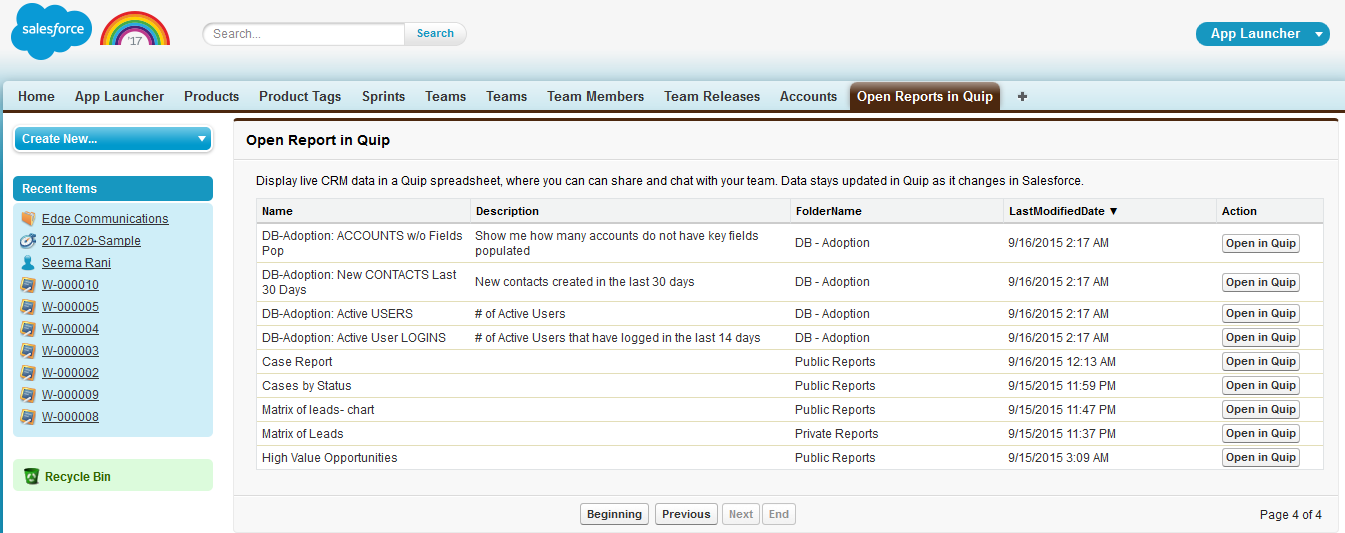Click the record icon beside W-000010
1345x533 pixels.
(28, 285)
